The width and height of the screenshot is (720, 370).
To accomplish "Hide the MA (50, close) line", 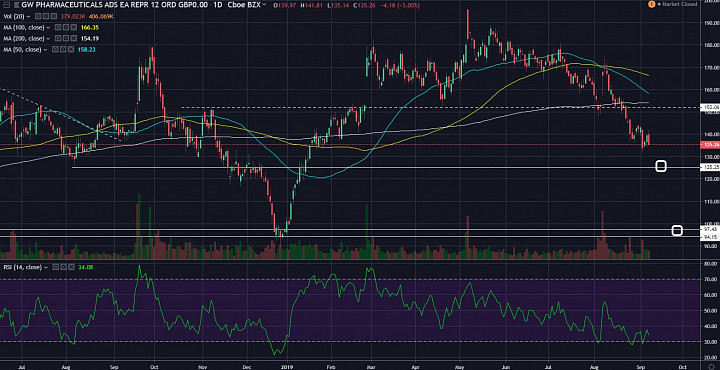I will (x=55, y=49).
